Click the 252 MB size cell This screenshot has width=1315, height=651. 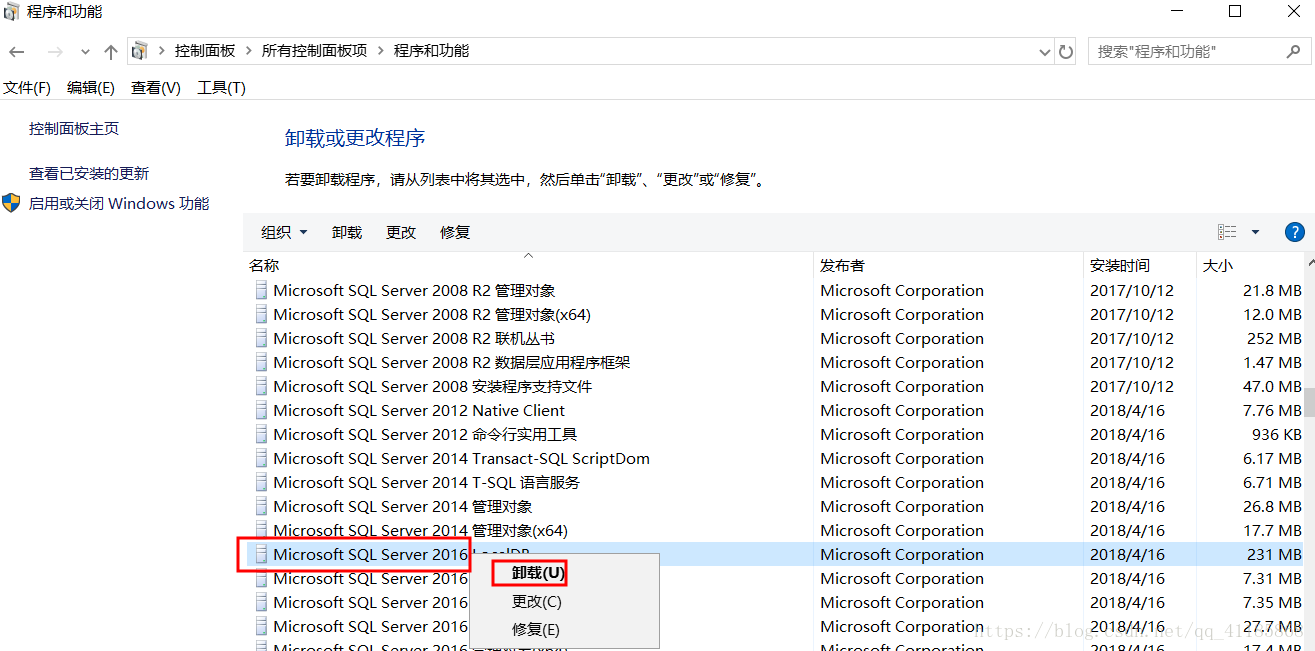coord(1274,339)
